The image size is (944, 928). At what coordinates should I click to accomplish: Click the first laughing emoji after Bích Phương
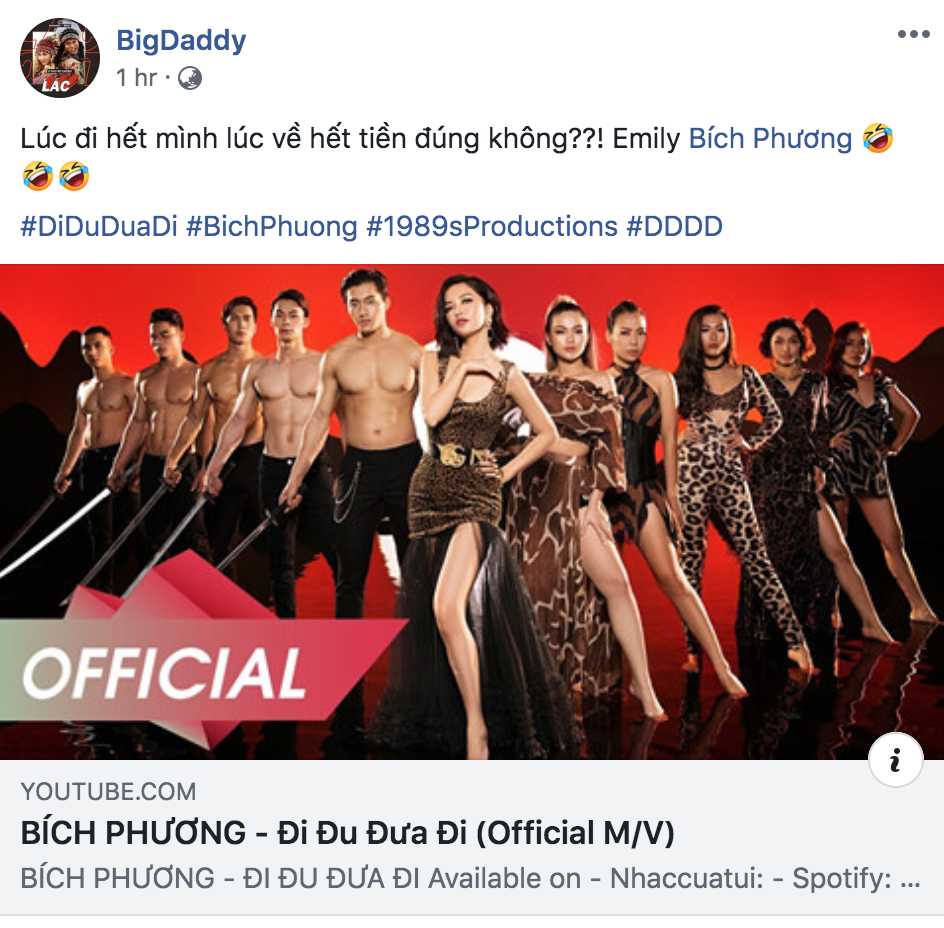(877, 138)
